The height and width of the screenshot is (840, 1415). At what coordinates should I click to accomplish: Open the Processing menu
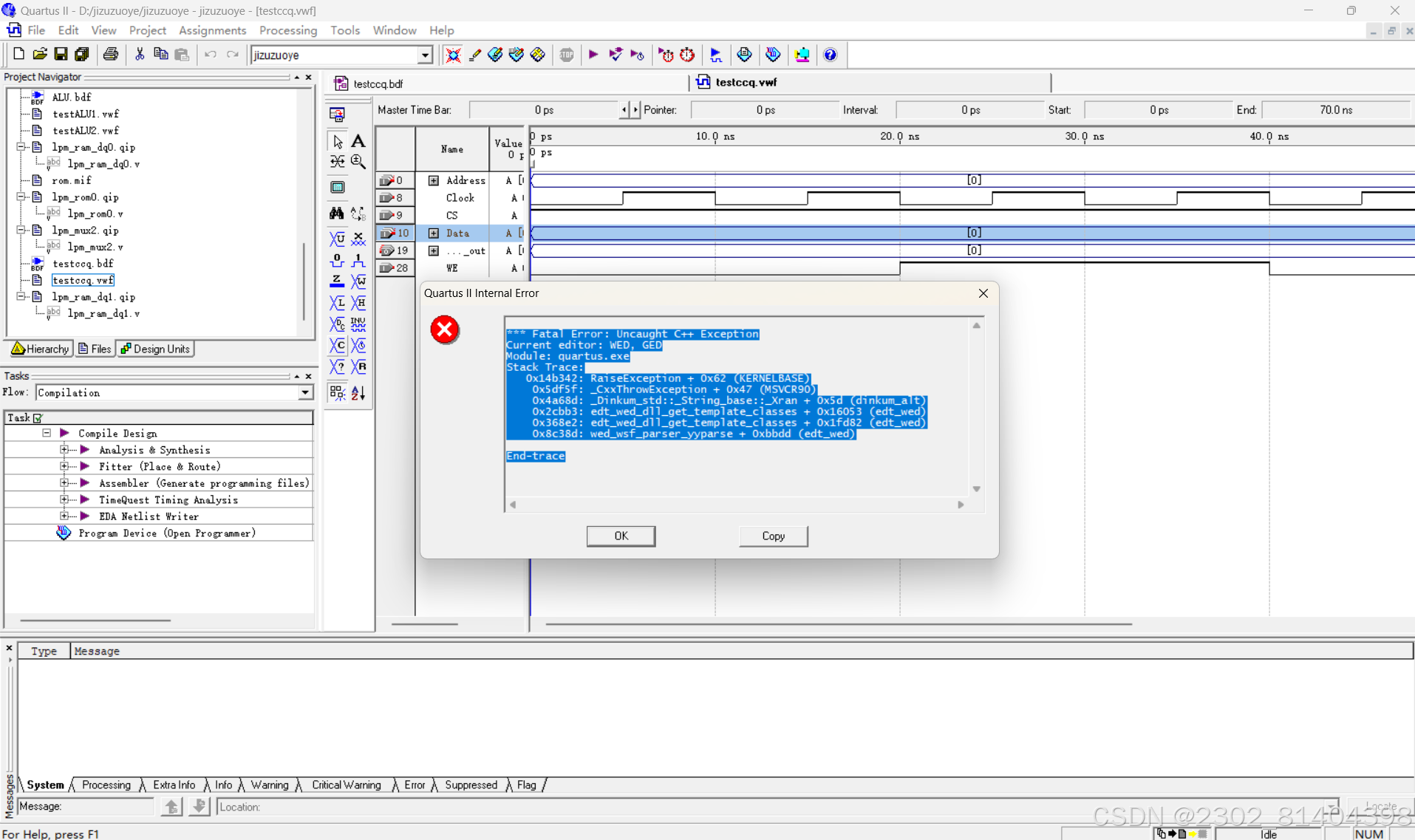tap(288, 30)
